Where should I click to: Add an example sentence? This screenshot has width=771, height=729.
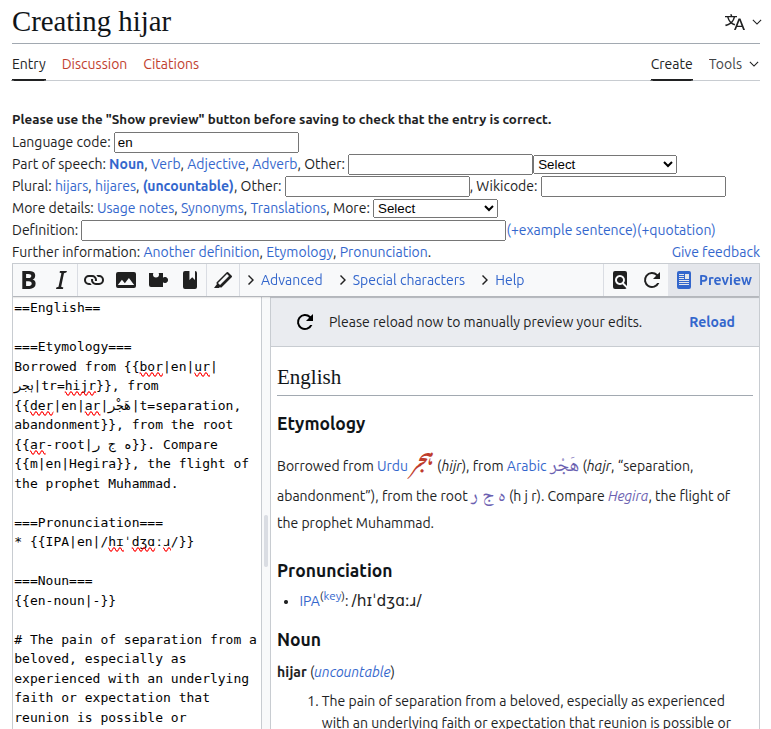click(x=572, y=230)
